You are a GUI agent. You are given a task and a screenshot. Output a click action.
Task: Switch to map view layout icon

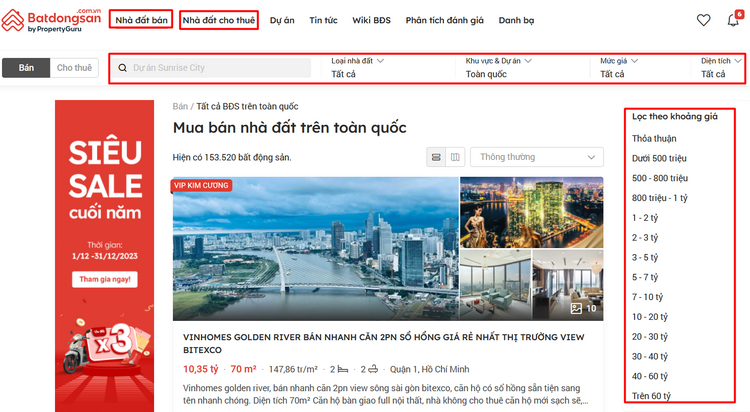(455, 157)
